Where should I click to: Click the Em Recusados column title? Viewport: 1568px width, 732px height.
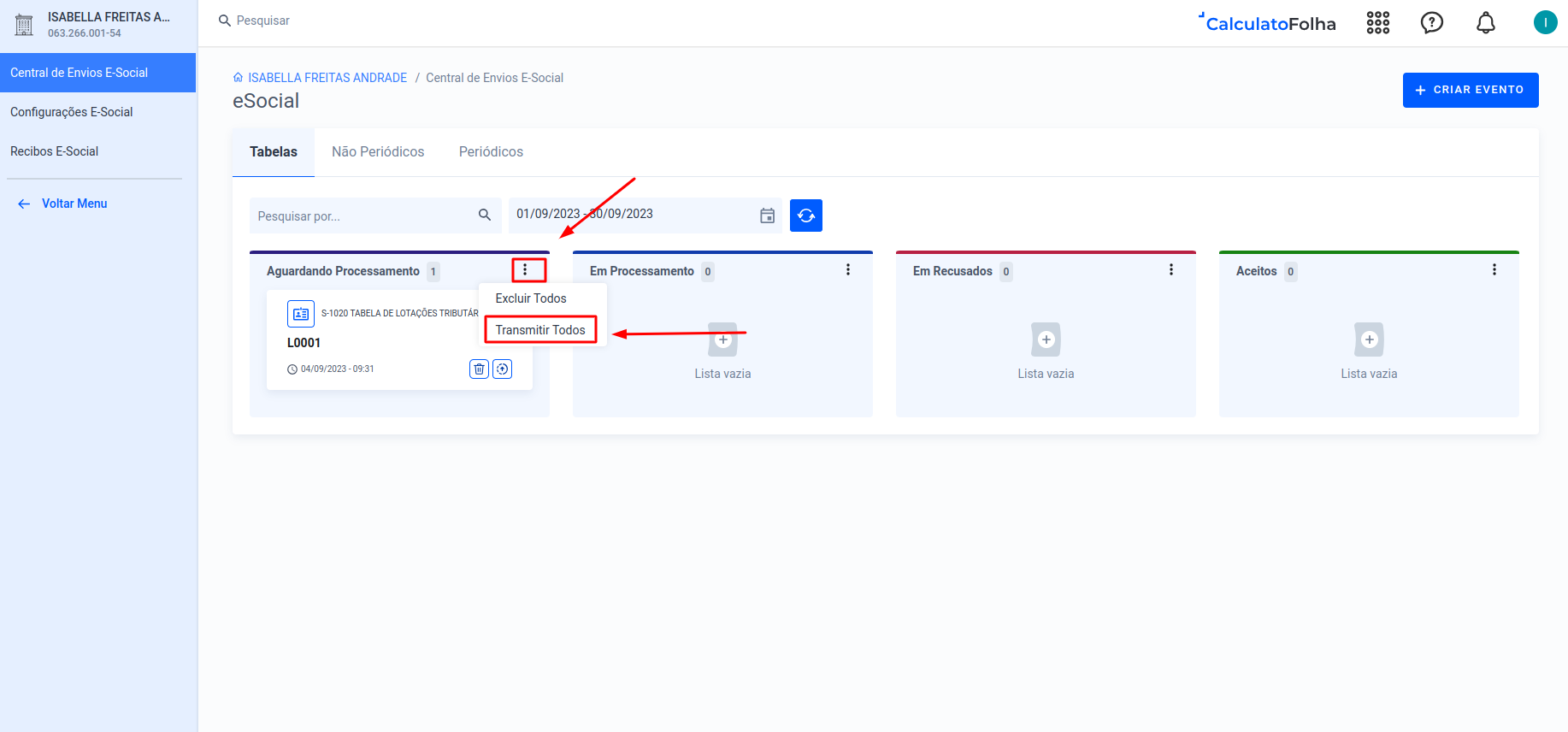click(952, 271)
